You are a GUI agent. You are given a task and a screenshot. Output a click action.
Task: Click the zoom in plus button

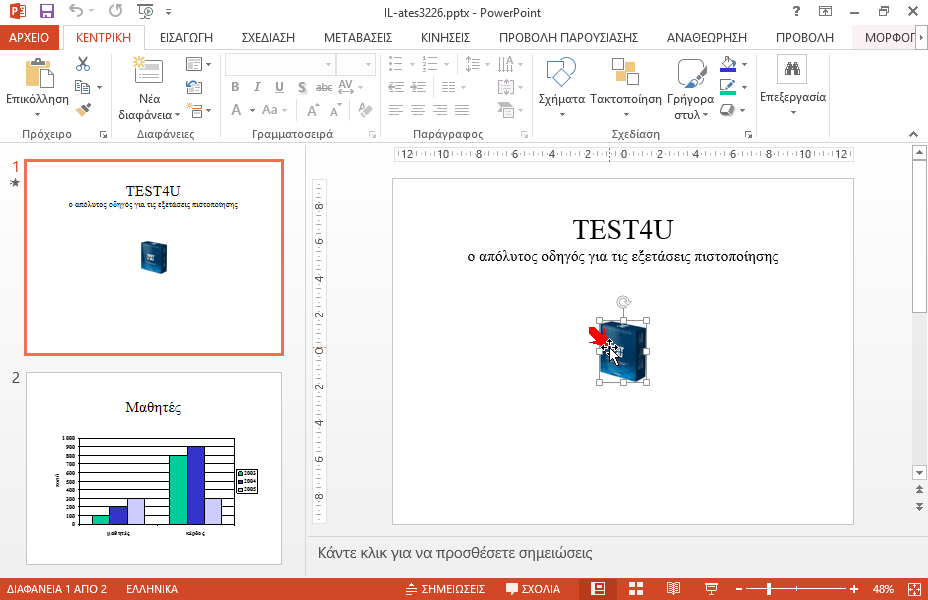point(853,589)
